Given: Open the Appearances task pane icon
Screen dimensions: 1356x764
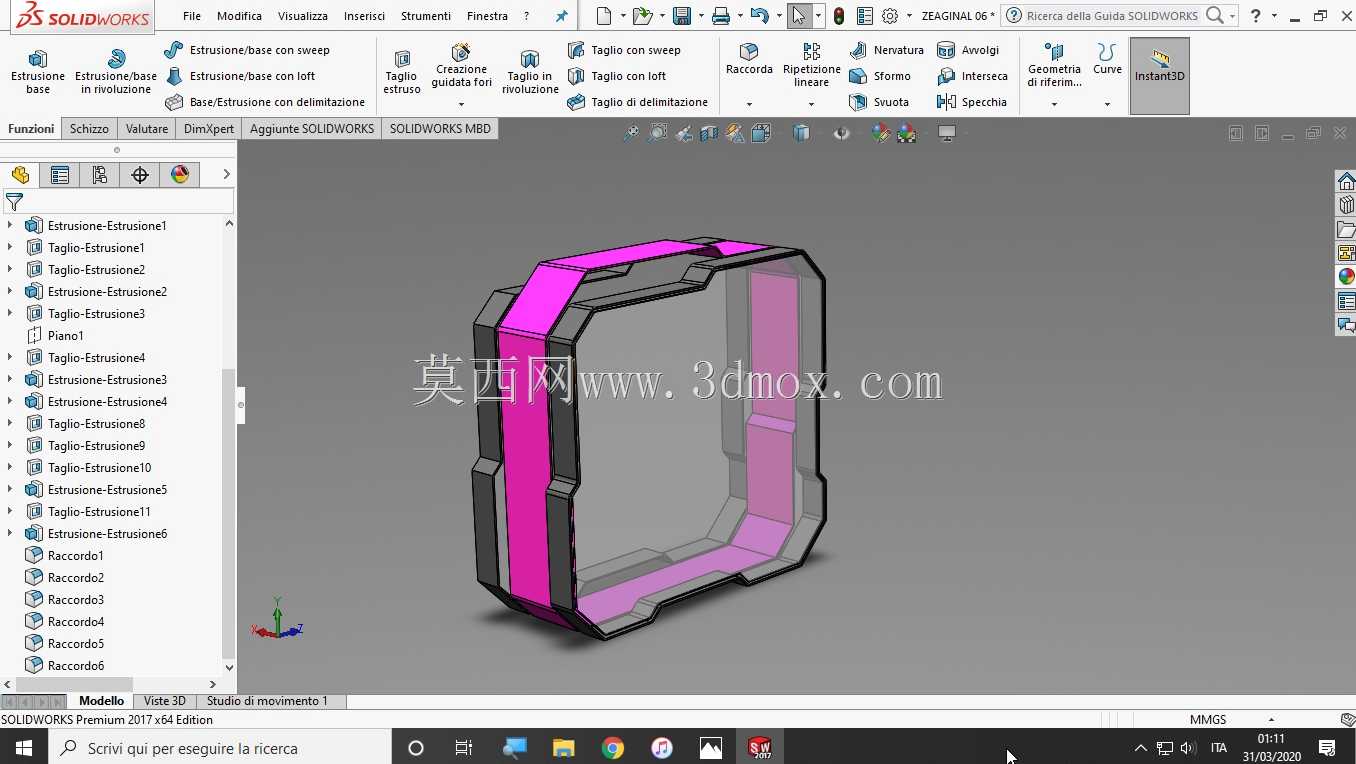Looking at the screenshot, I should click(x=1346, y=277).
